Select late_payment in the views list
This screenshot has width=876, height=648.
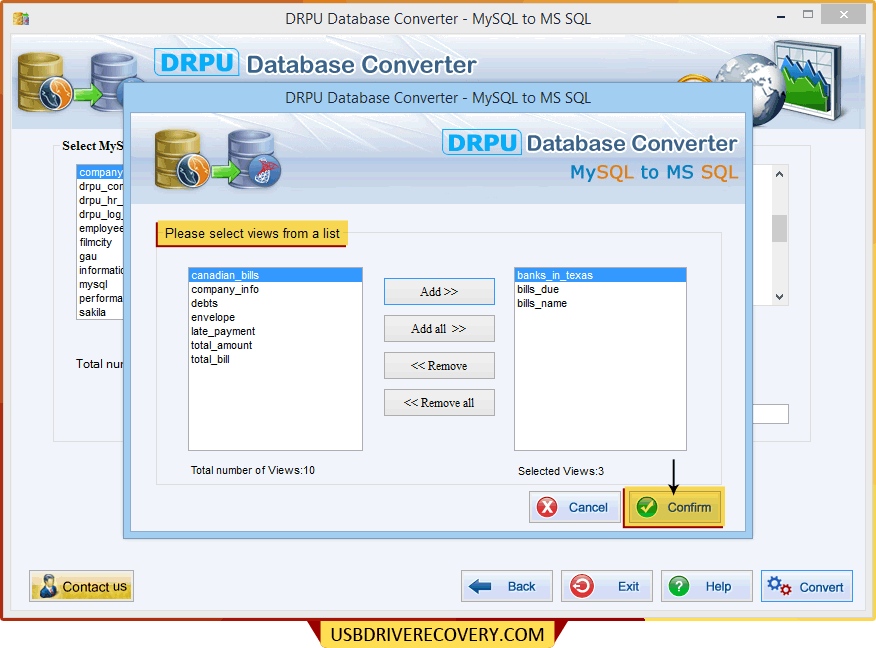[x=275, y=331]
